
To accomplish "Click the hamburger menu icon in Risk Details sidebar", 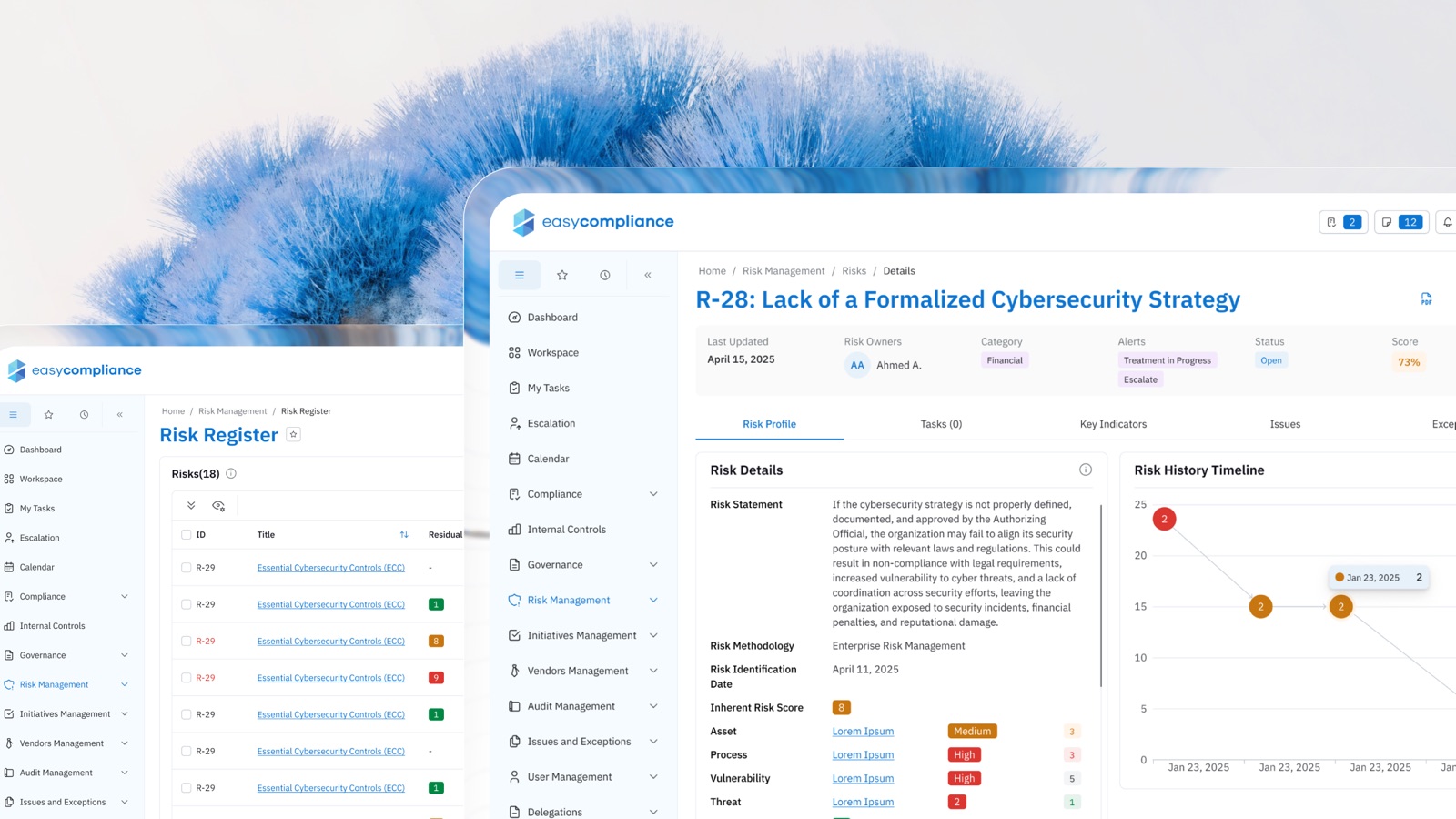I will pos(520,275).
